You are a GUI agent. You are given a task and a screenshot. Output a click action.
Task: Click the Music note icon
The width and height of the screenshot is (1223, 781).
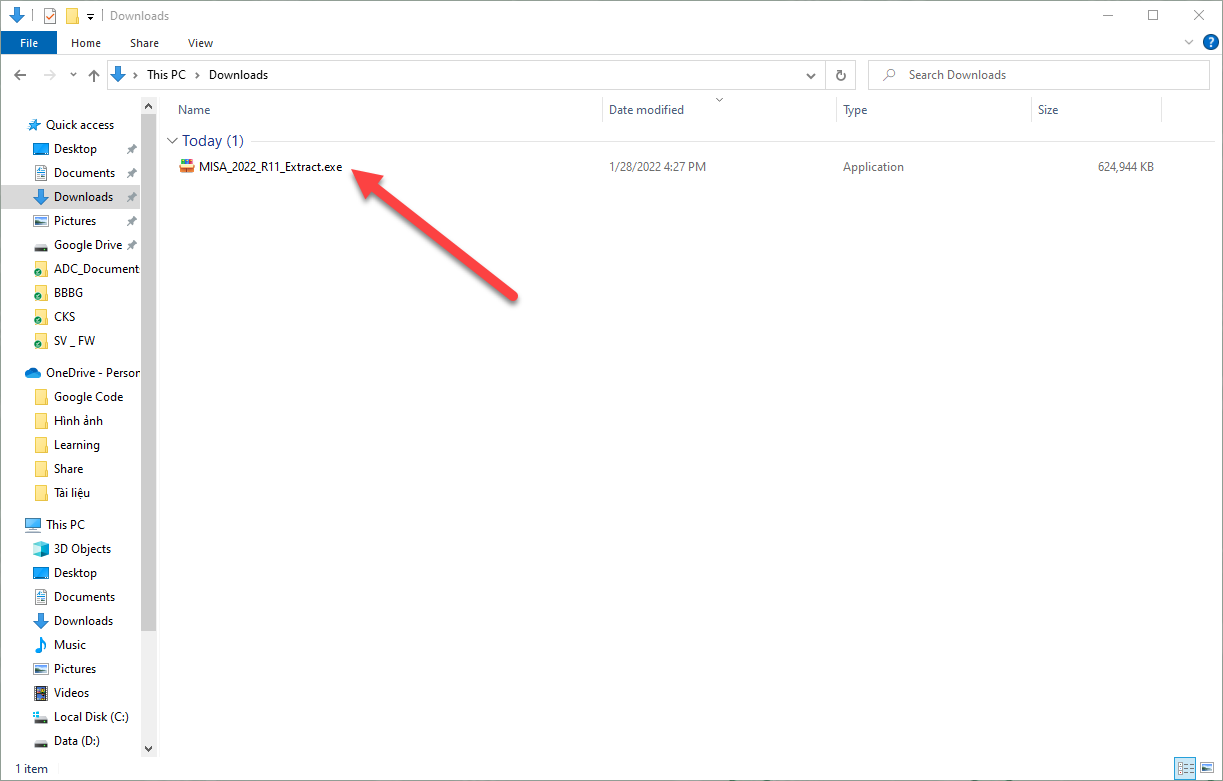coord(41,645)
